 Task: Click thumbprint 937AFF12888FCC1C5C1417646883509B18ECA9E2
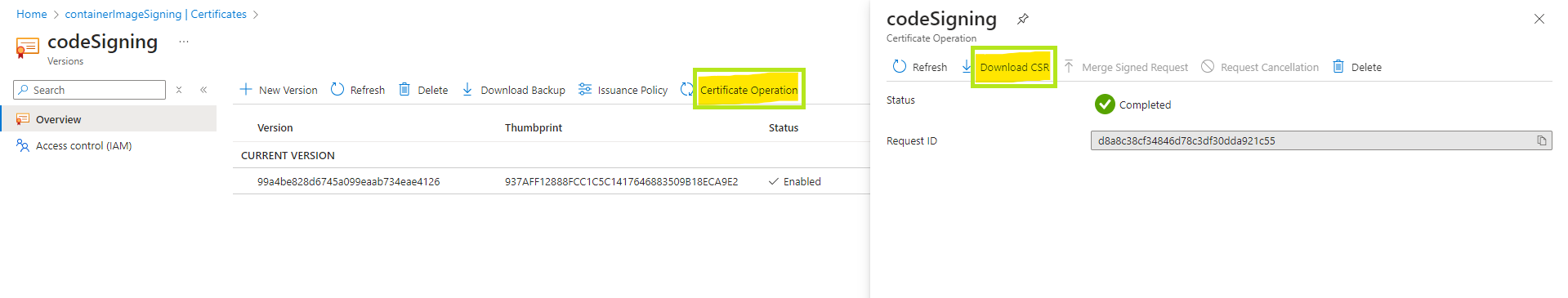pos(622,181)
